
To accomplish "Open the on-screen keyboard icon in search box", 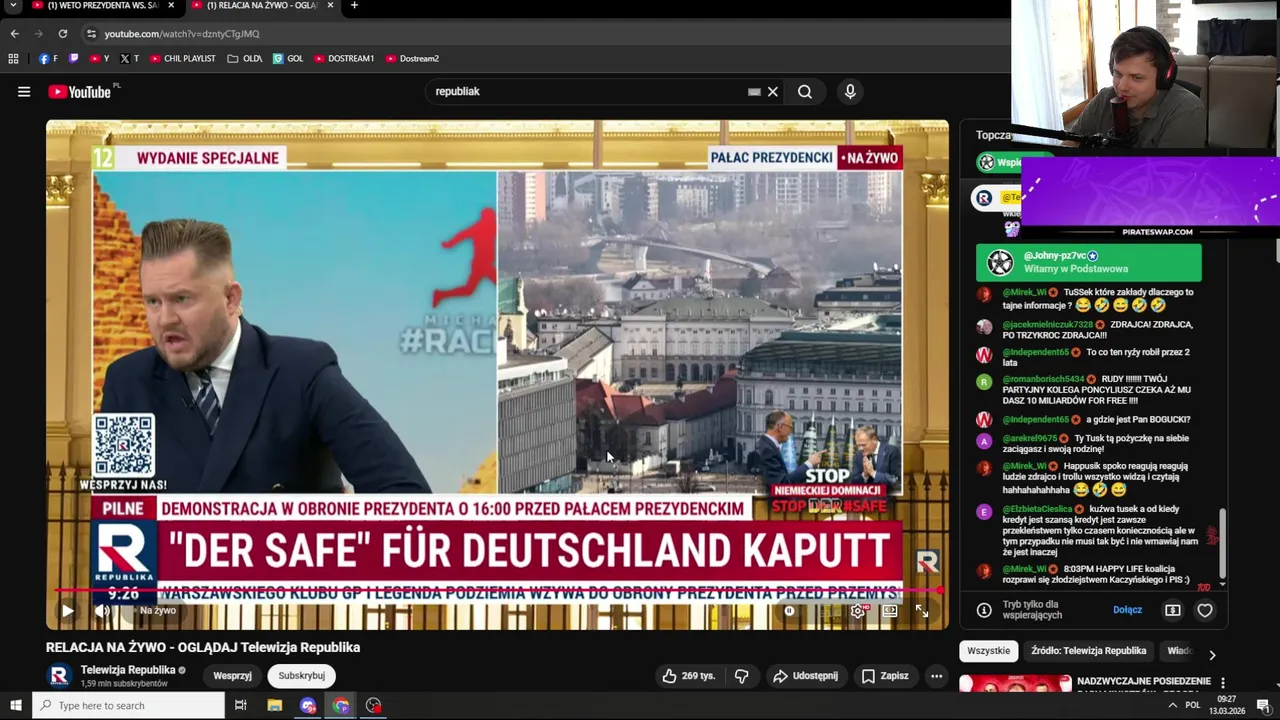I will pos(754,92).
